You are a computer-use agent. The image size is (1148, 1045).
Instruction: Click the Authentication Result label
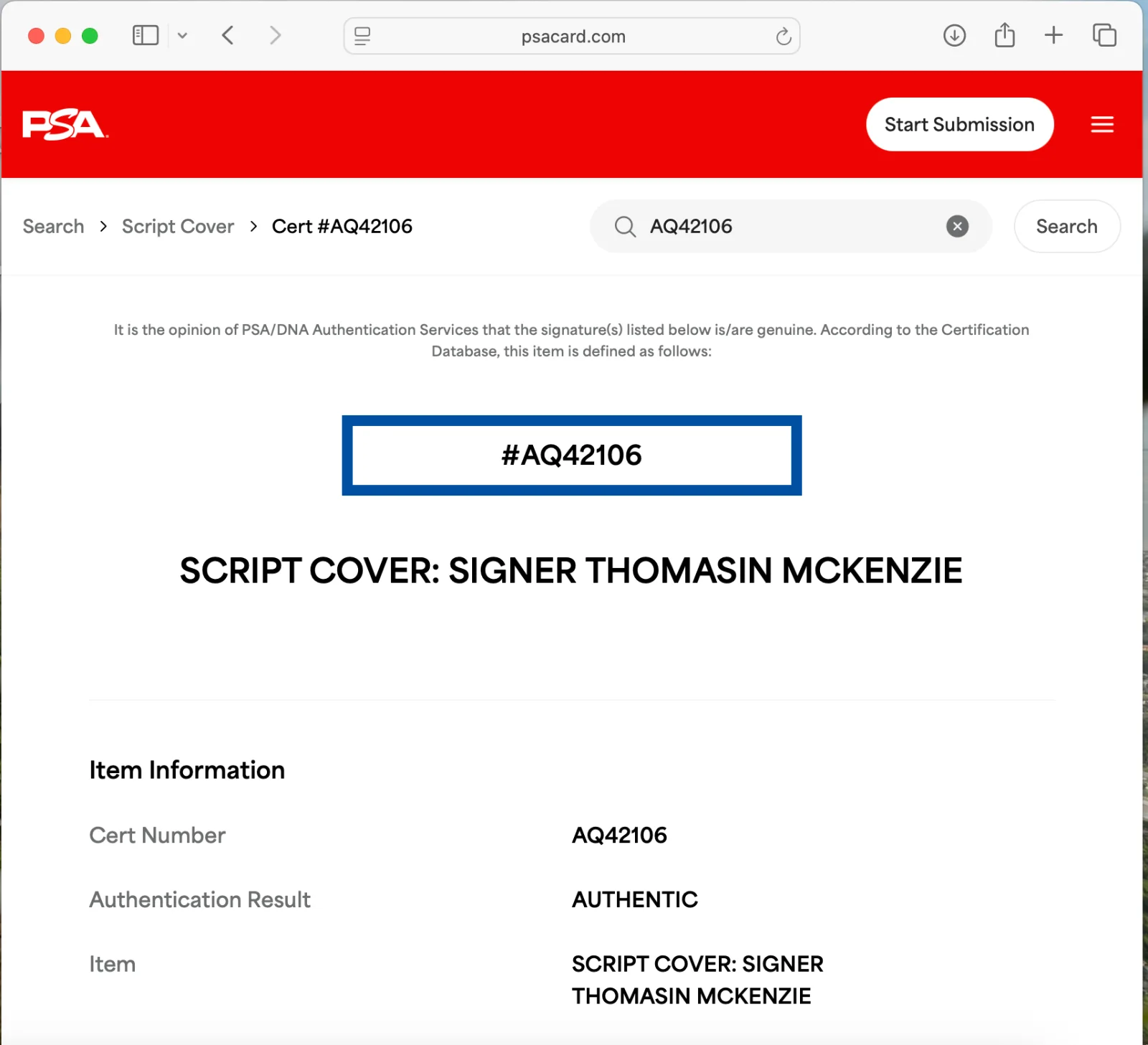pyautogui.click(x=200, y=900)
